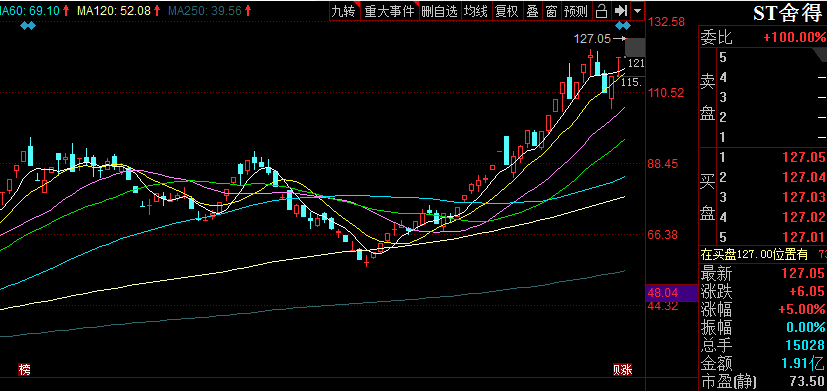Image resolution: width=827 pixels, height=391 pixels.
Task: Click the 最新 127.05 value
Action: click(803, 273)
